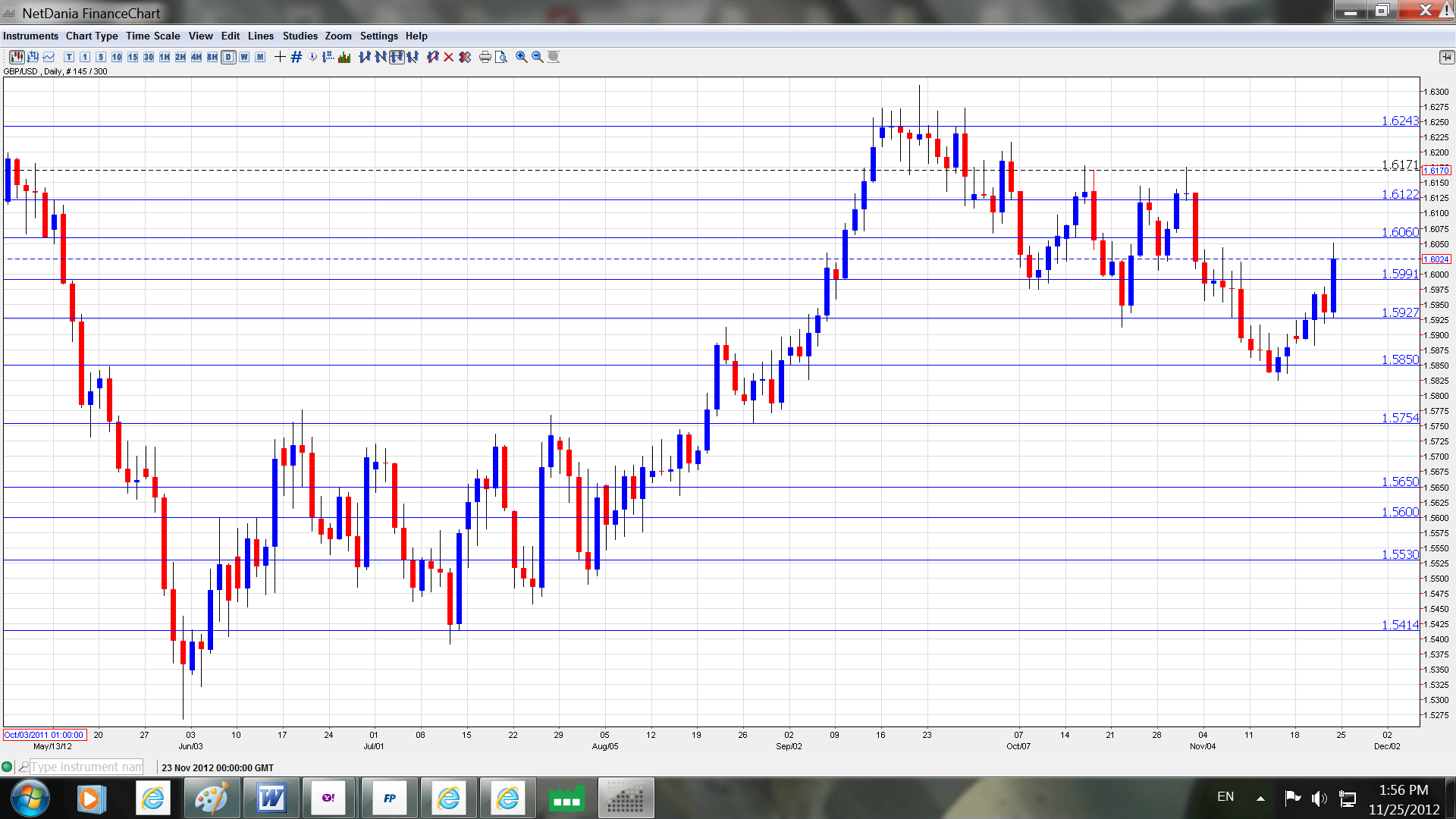The image size is (1456, 819).
Task: Click the data info balloon icon
Action: (x=312, y=57)
